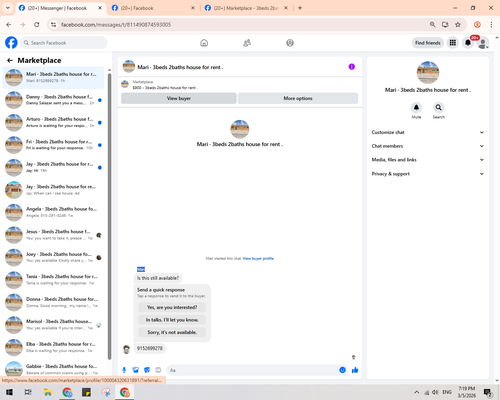Expand the Customize chat section
The image size is (500, 400).
(428, 132)
